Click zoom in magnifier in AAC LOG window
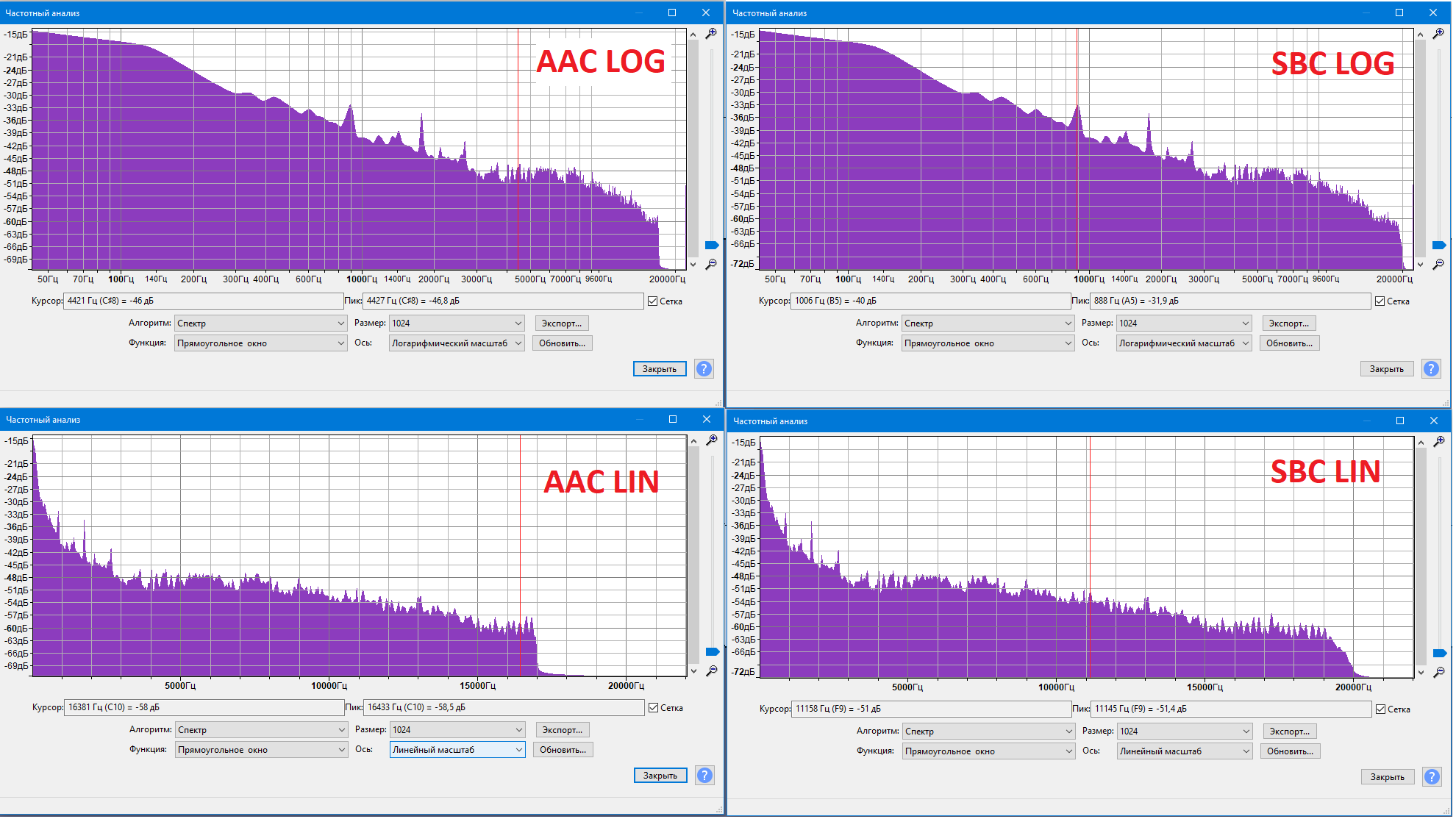1456x819 pixels. tap(711, 34)
